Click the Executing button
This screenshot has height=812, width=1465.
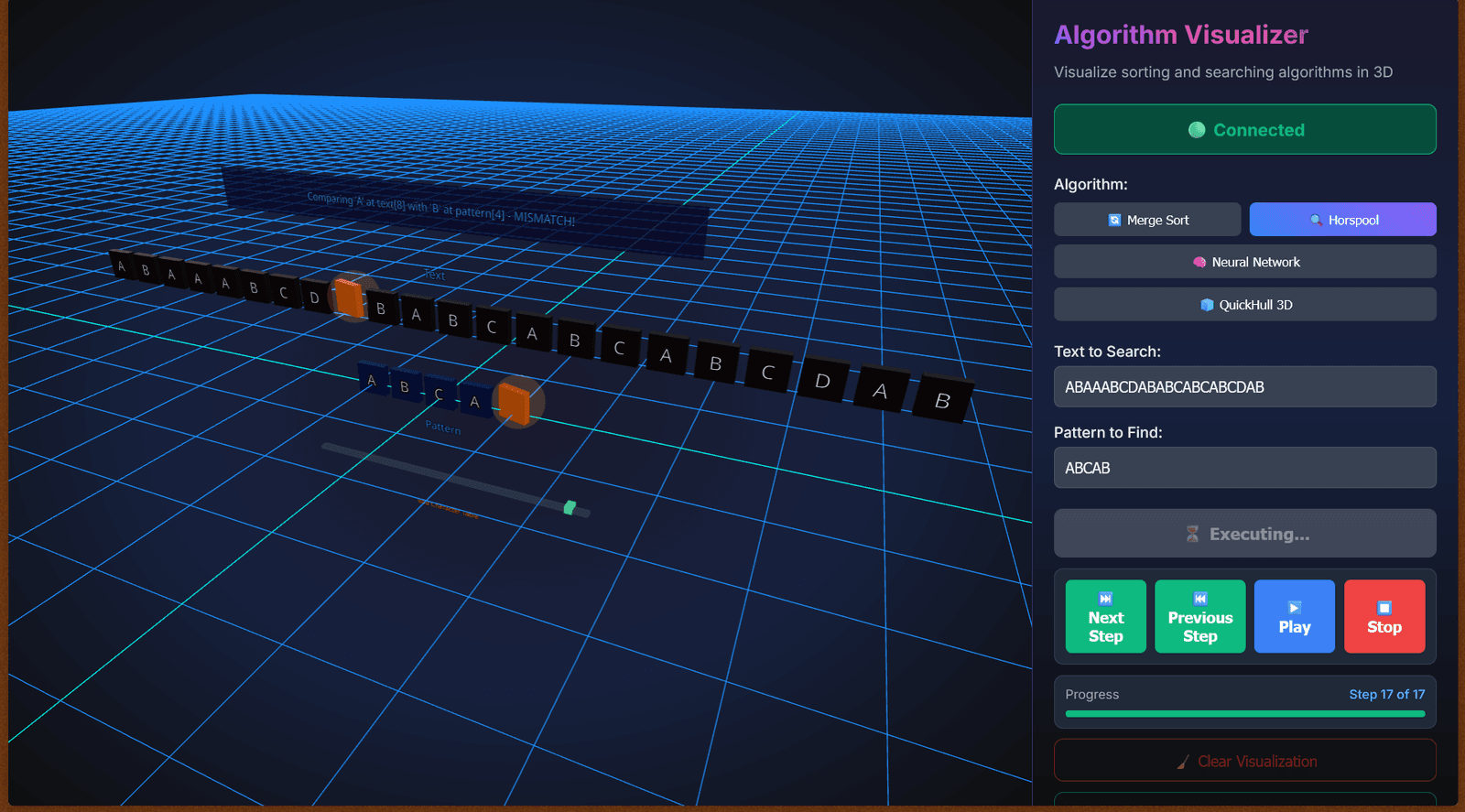tap(1245, 534)
